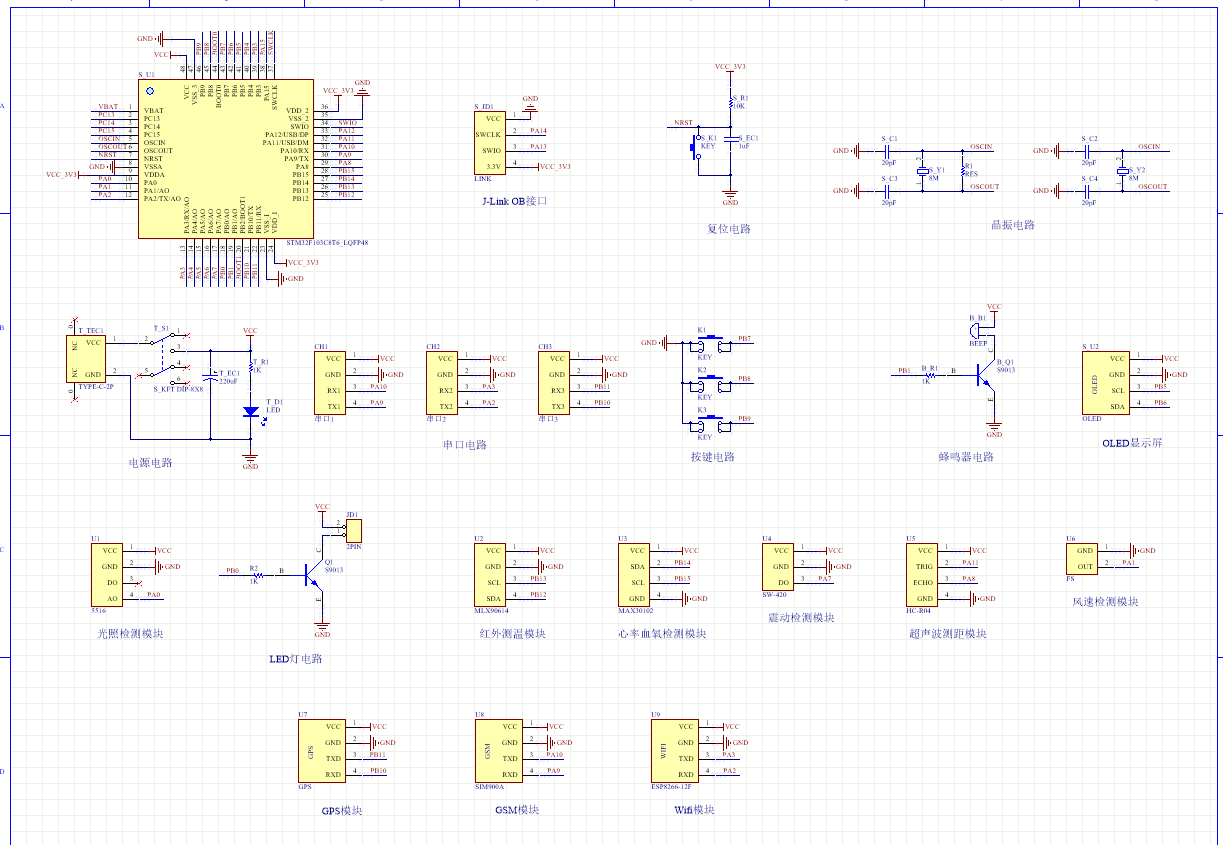Viewport: 1223px width, 845px height.
Task: Select the T_S1 DIP switch symbol
Action: pos(167,359)
